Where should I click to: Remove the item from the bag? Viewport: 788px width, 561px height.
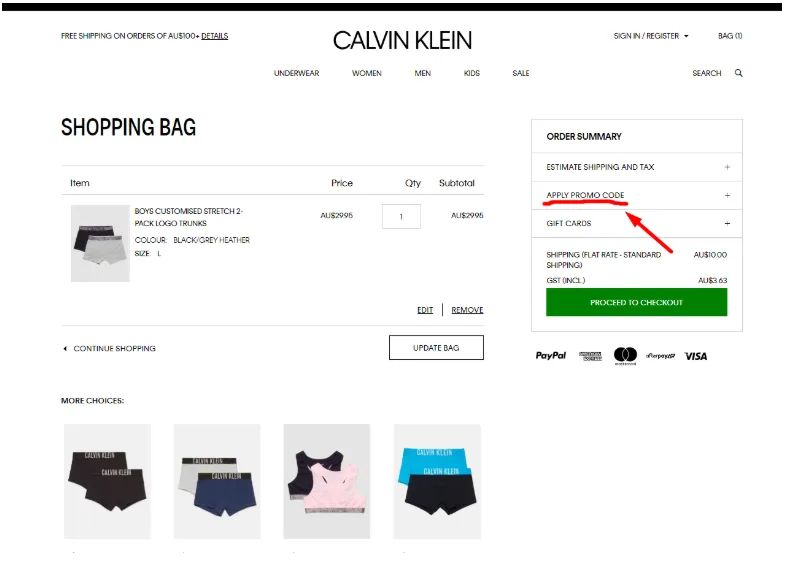467,310
